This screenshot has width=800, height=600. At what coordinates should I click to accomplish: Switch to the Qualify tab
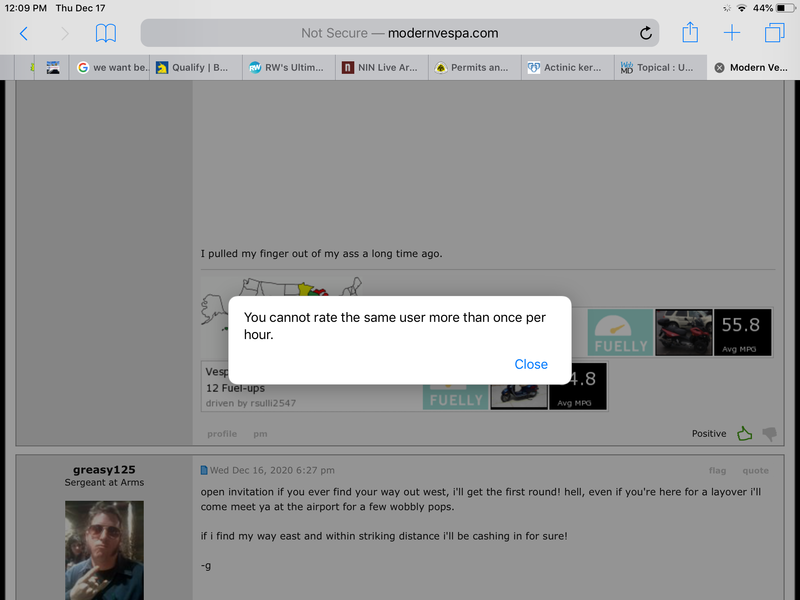pos(196,67)
